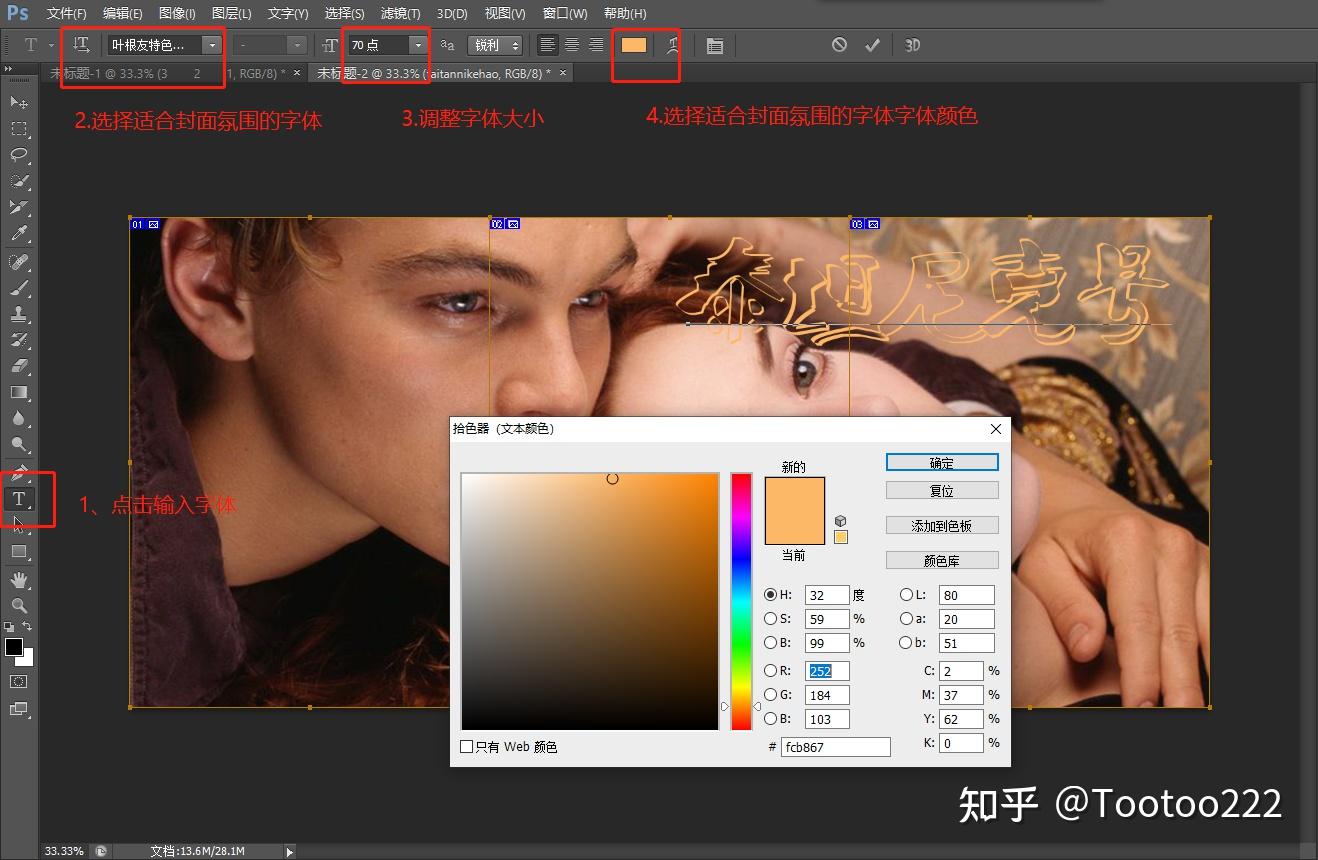Click the 确定 button
1318x860 pixels.
click(x=942, y=462)
